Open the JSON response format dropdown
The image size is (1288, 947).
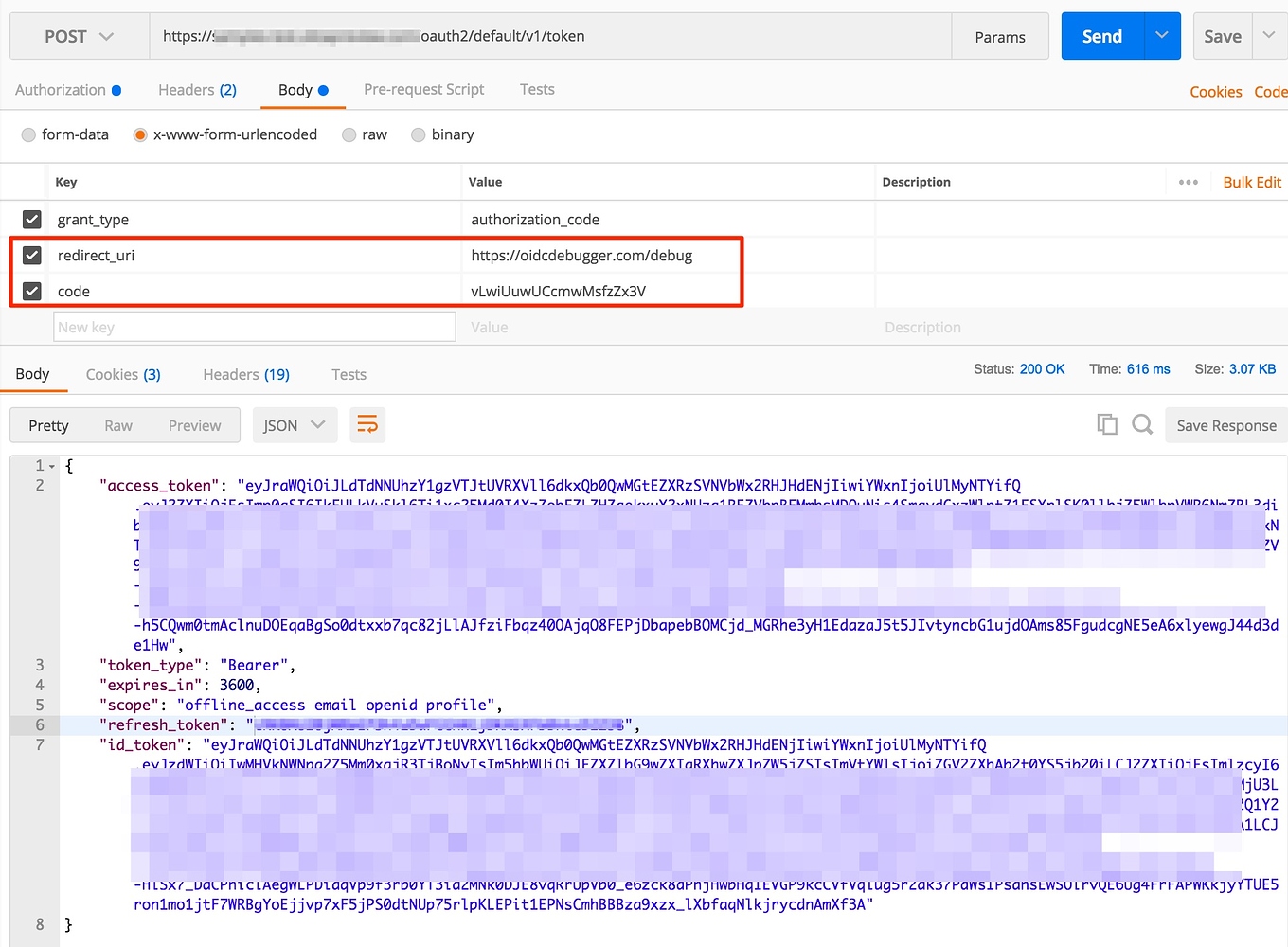[x=295, y=424]
